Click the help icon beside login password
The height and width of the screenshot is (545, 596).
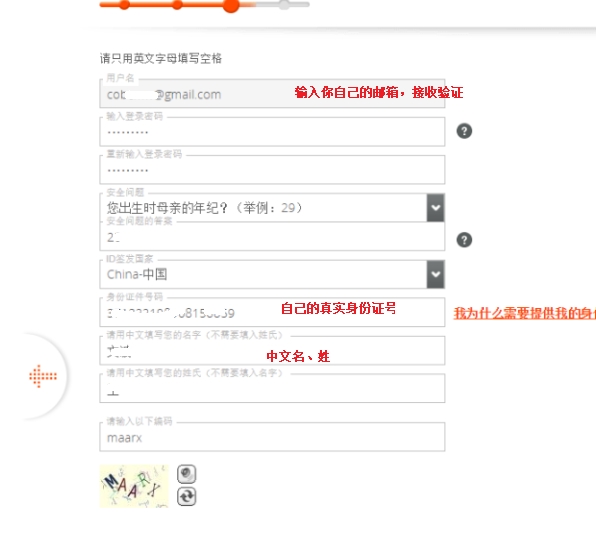pyautogui.click(x=464, y=131)
